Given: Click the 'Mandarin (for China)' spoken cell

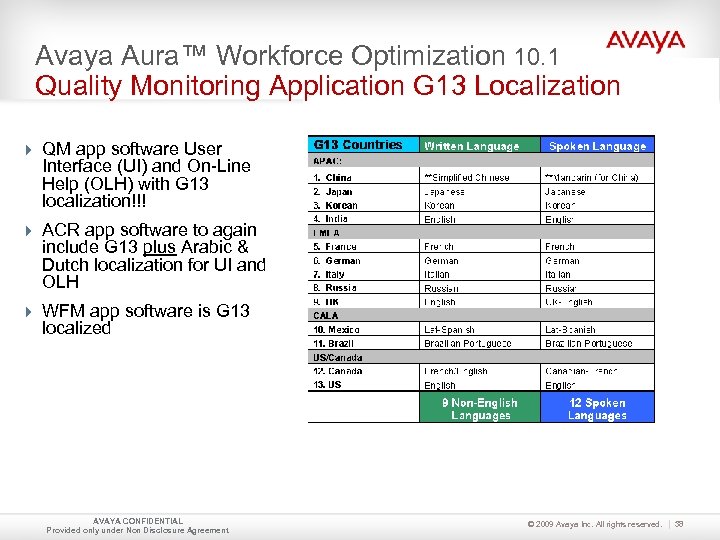Looking at the screenshot, I should 597,177.
